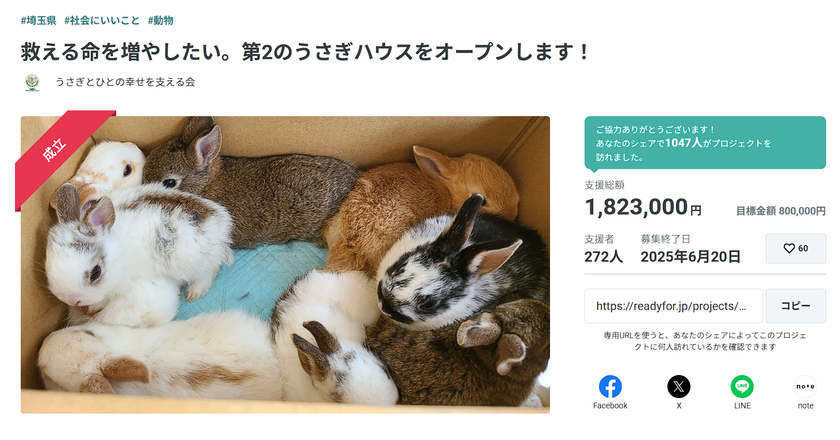Click the rabbit box project photo
The image size is (840, 440).
[285, 265]
